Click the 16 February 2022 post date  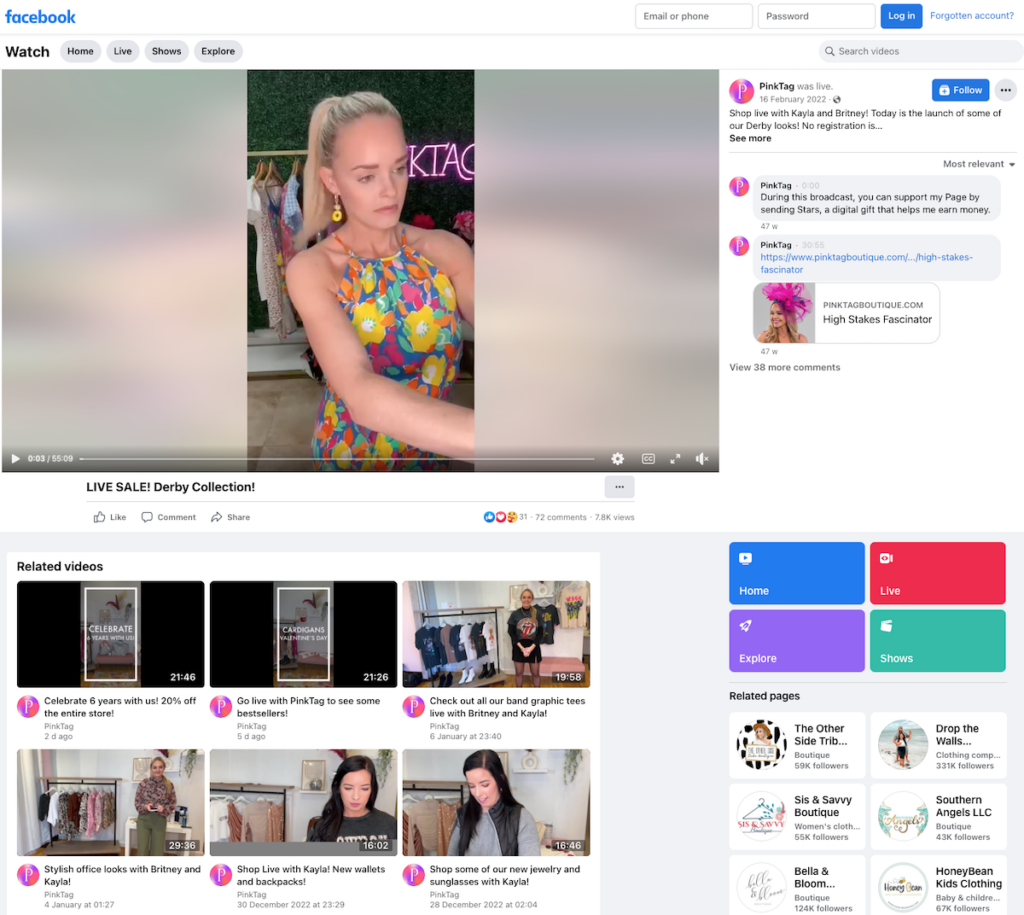(x=792, y=99)
